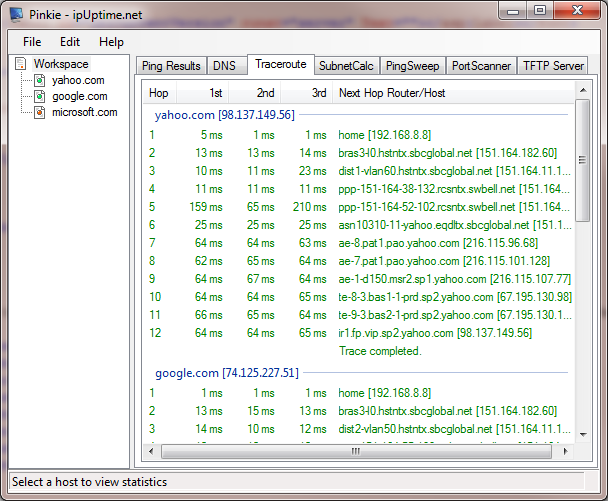Switch to the DNS tab
Viewport: 608px width, 501px height.
pyautogui.click(x=225, y=66)
